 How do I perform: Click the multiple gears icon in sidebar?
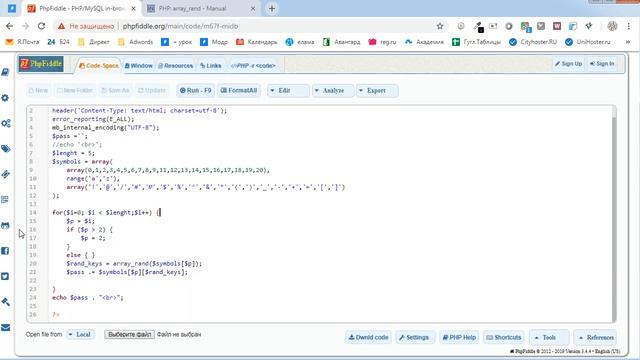(6, 123)
